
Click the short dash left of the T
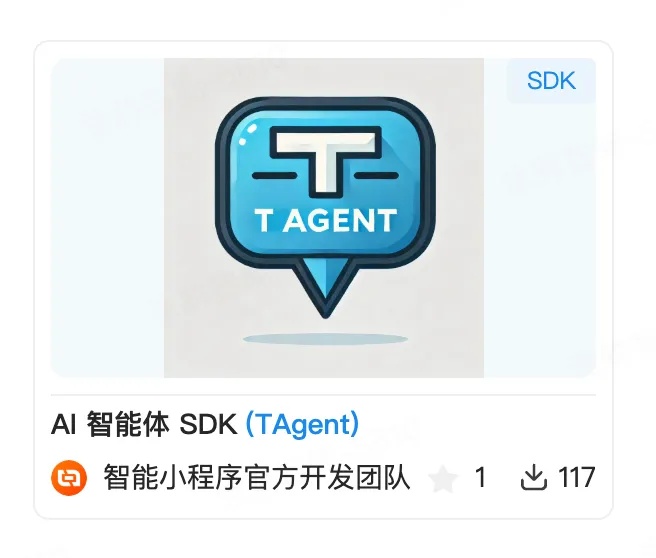tap(275, 176)
